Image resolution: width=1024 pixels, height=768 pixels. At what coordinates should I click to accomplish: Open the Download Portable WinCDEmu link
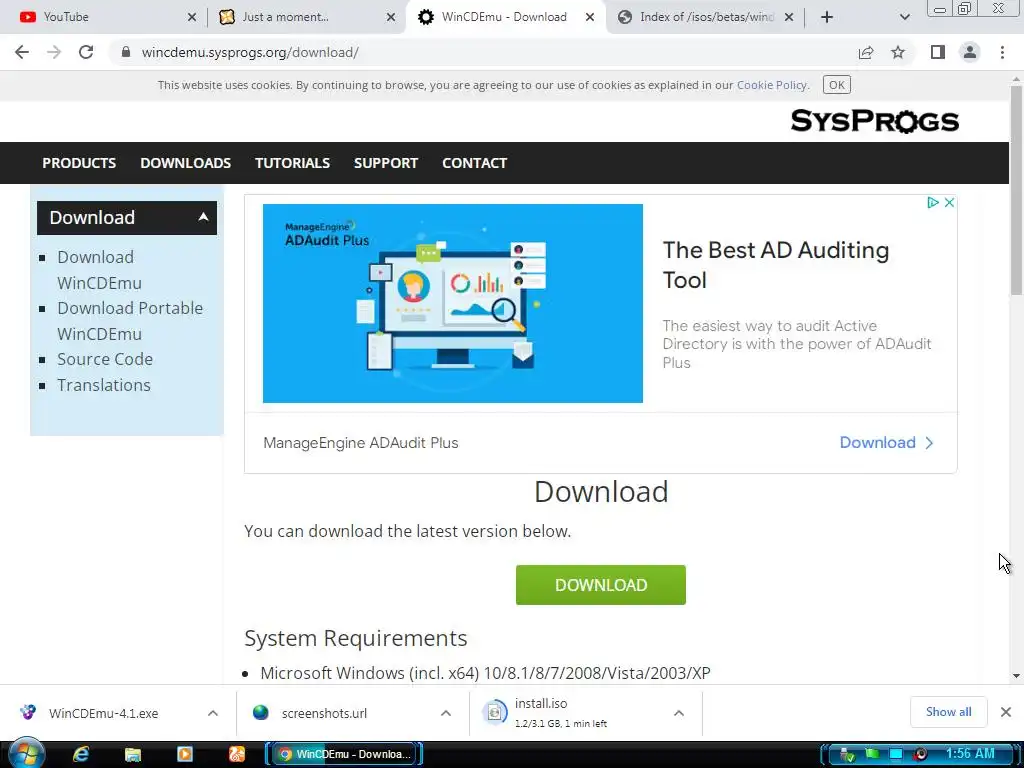tap(130, 321)
